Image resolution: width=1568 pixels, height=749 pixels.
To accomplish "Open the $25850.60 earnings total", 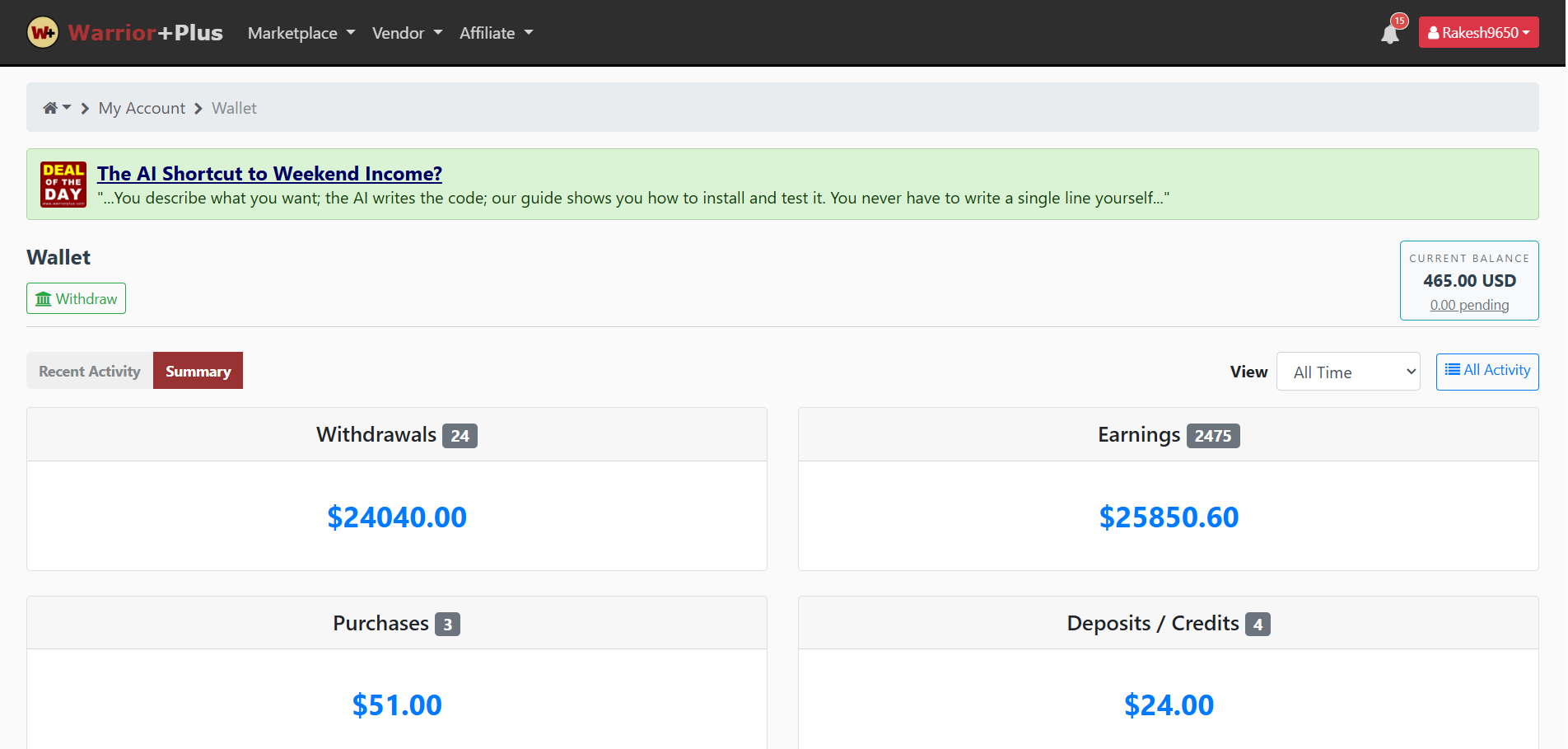I will click(x=1168, y=517).
